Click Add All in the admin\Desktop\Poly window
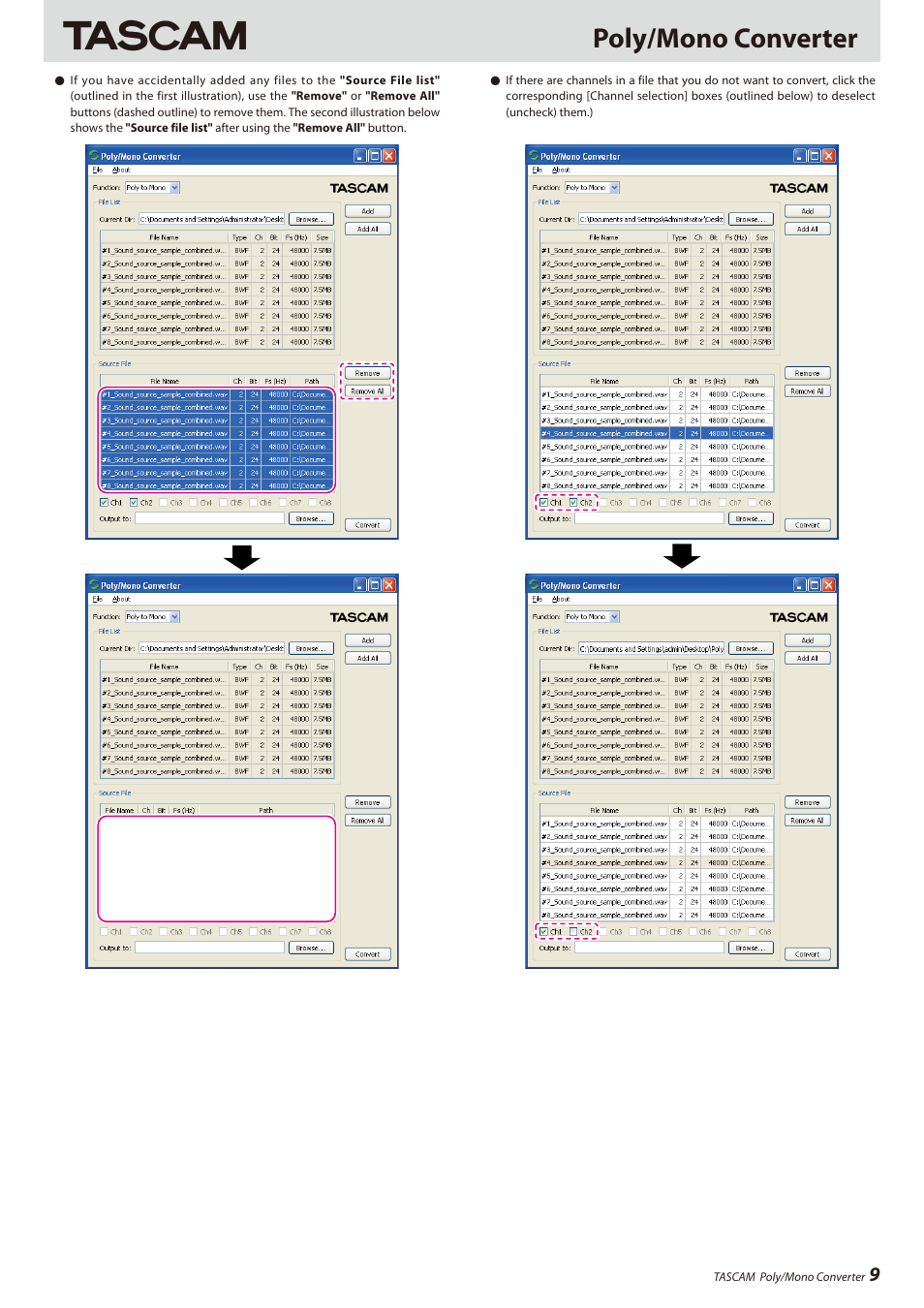Image resolution: width=924 pixels, height=1308 pixels. (808, 658)
